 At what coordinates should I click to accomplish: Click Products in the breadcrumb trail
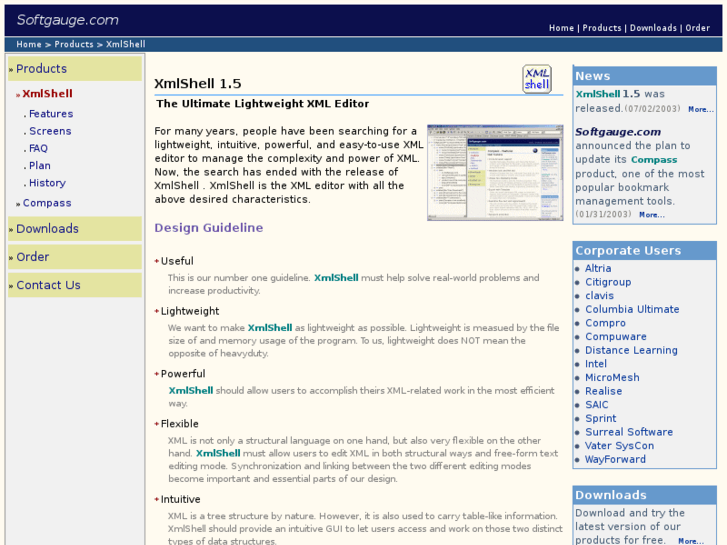74,44
